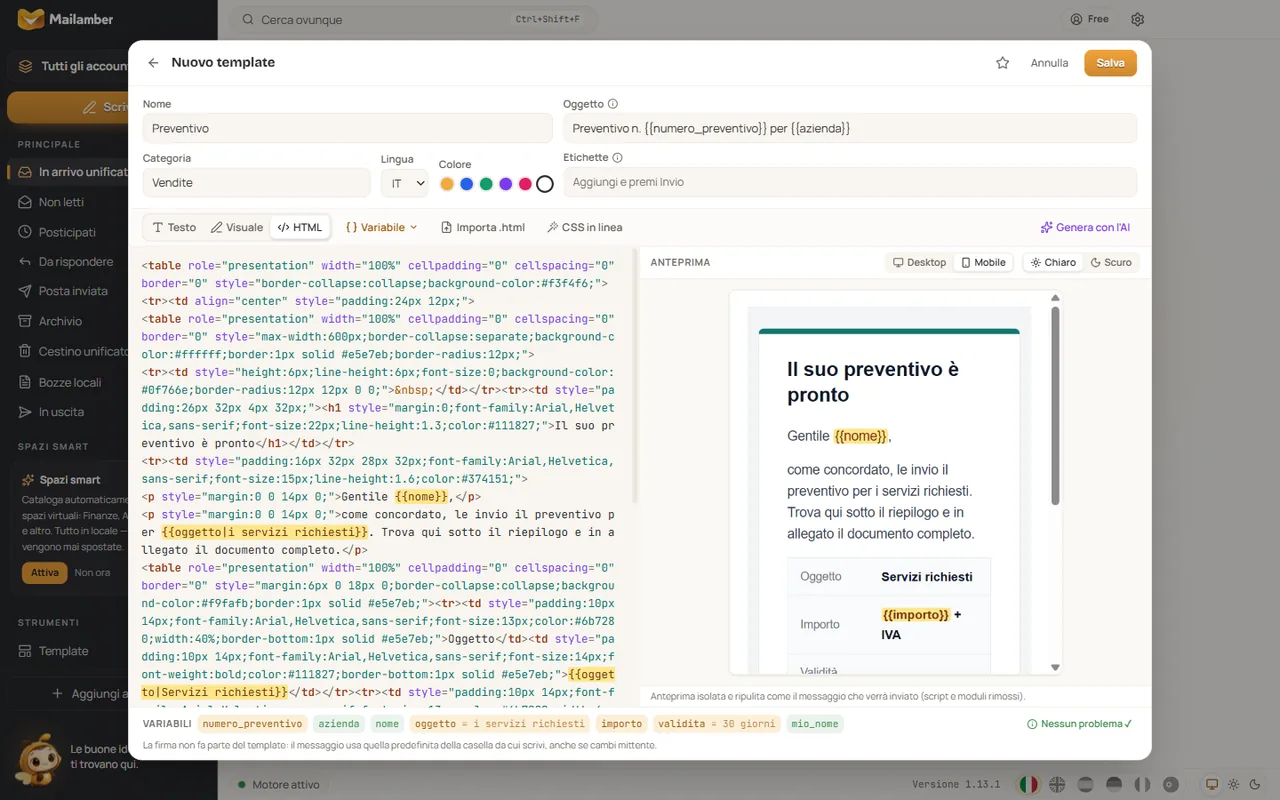Switch to light theme sun icon
The image size is (1280, 800).
(1234, 785)
